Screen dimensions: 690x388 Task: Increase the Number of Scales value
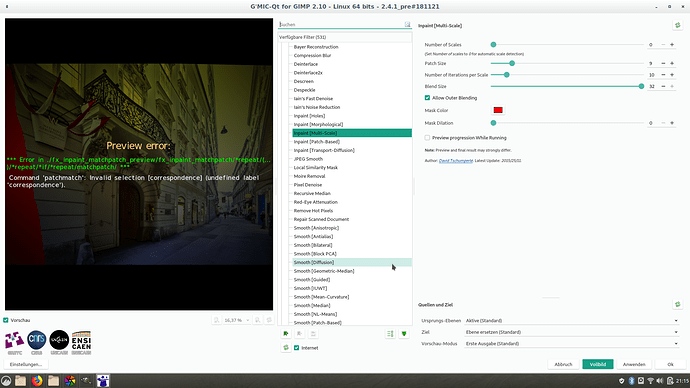(x=672, y=44)
